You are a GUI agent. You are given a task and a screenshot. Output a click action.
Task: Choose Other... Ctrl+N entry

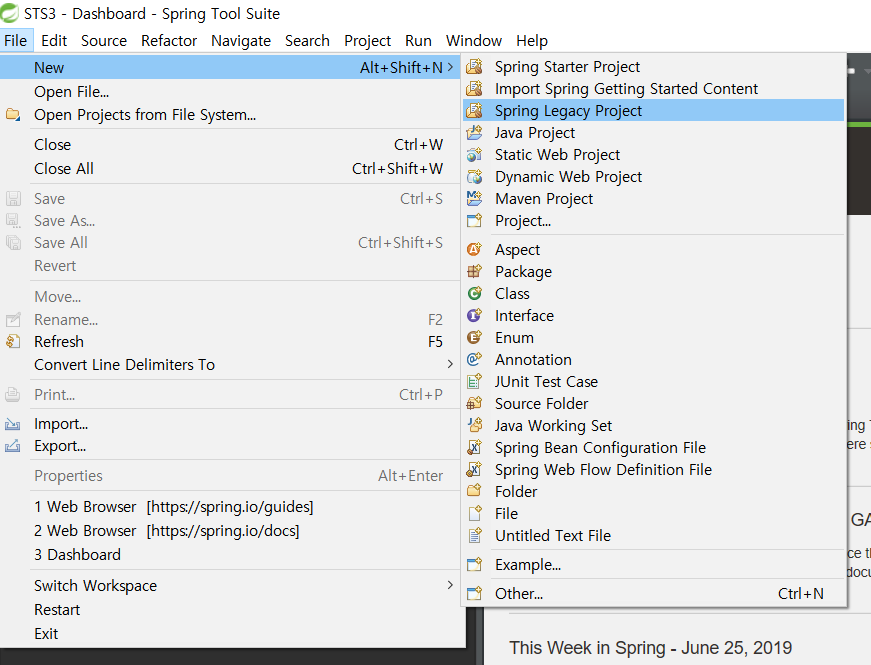tap(653, 593)
